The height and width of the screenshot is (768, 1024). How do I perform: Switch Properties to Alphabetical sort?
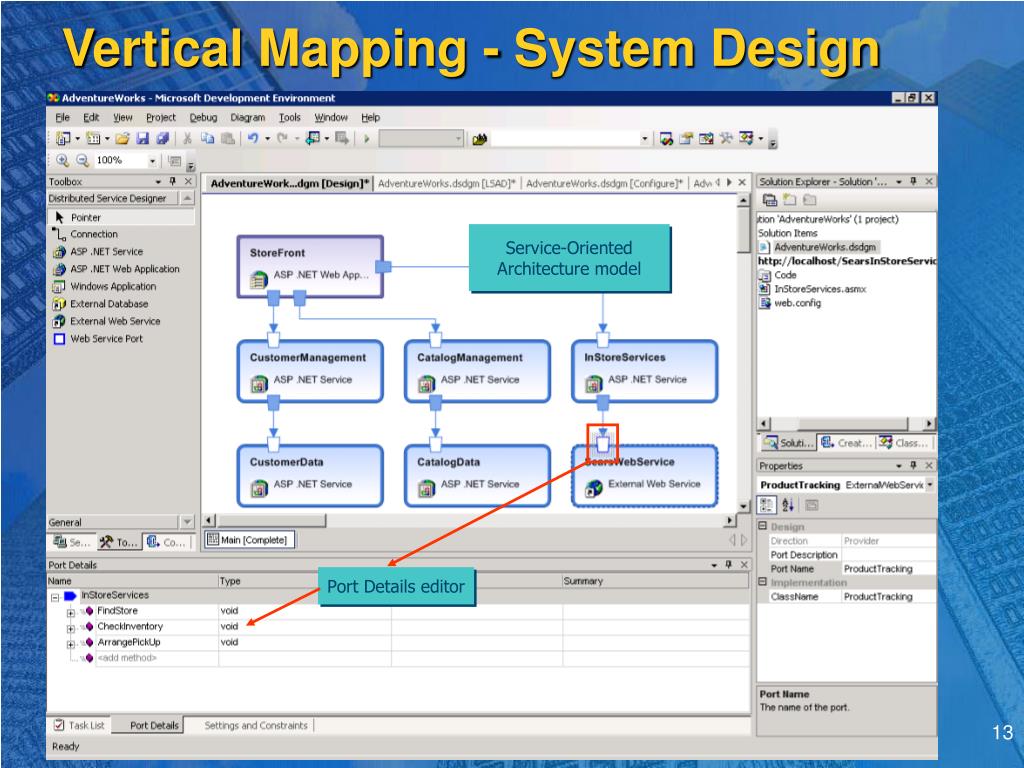click(788, 505)
